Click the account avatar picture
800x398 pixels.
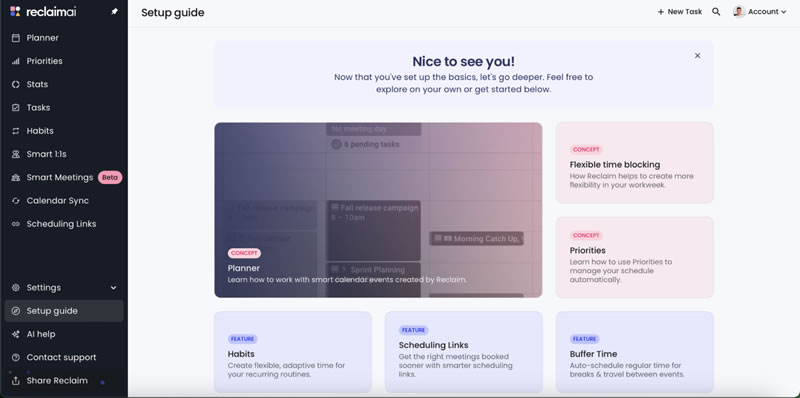[x=739, y=11]
